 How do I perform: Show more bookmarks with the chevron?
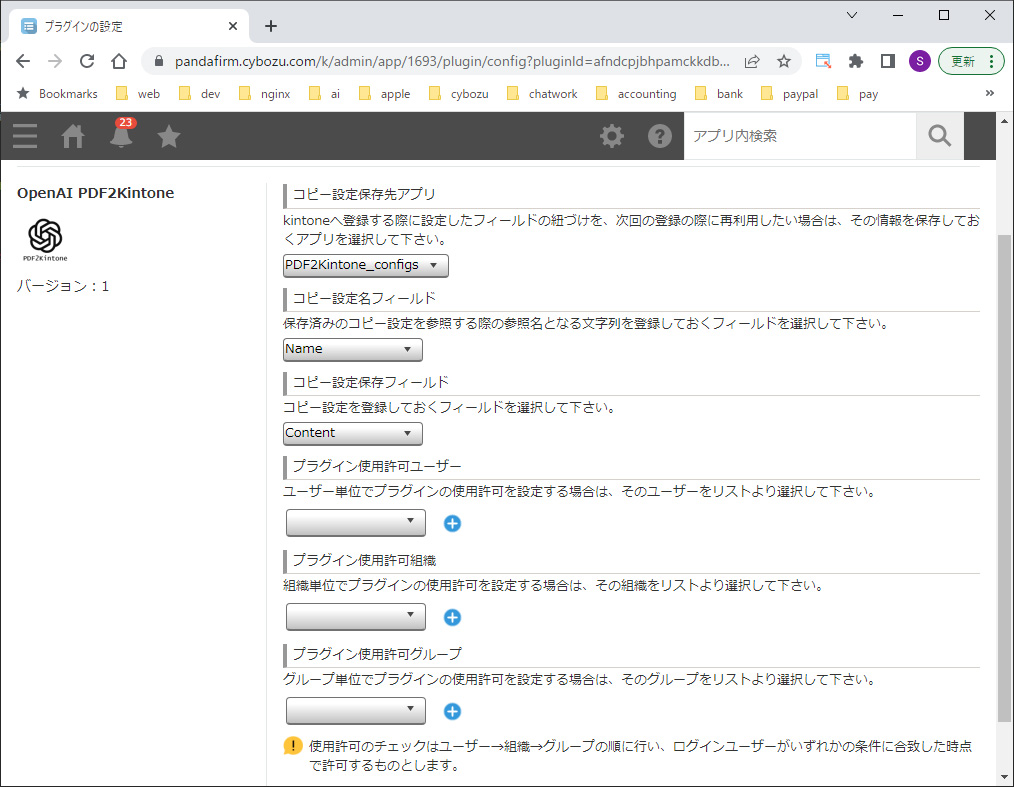[x=989, y=93]
